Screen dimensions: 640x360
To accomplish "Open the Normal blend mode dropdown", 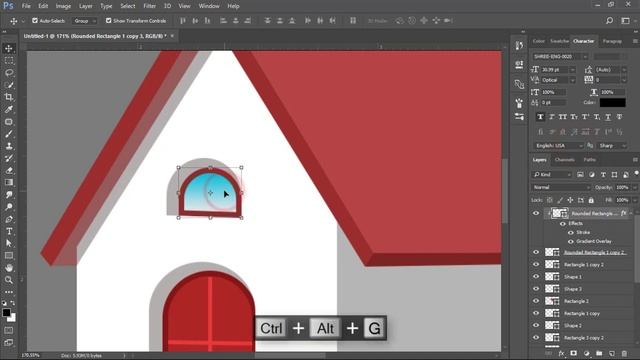I will [x=561, y=187].
